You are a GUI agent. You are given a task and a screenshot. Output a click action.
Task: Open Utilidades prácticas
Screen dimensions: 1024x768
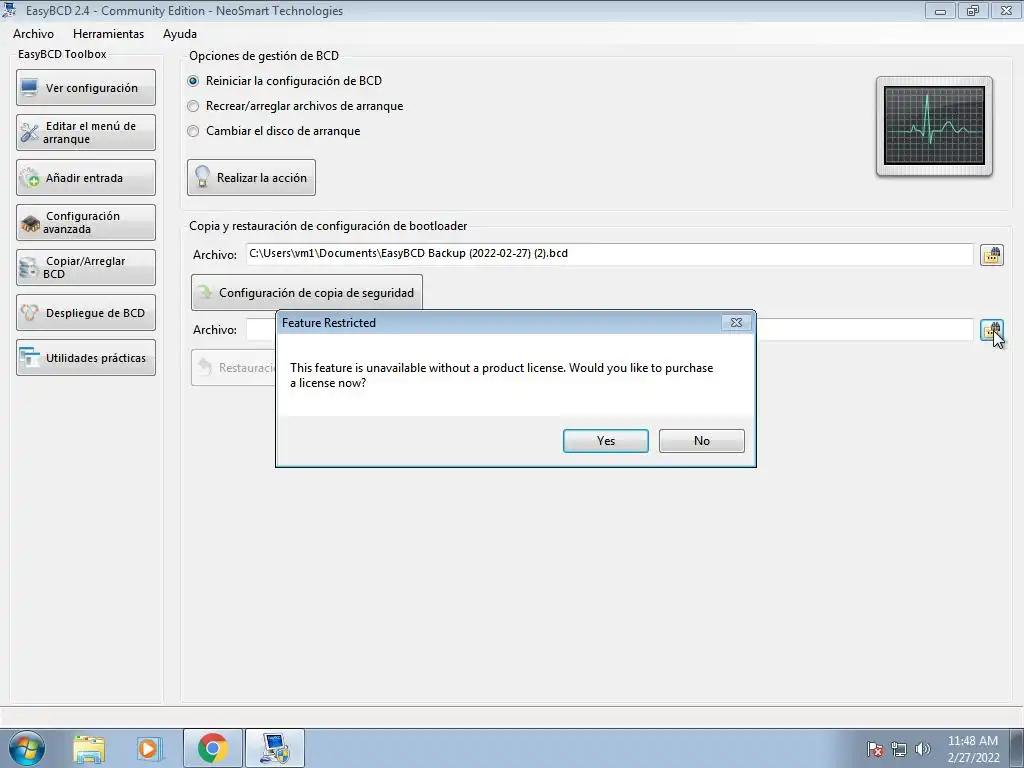pyautogui.click(x=86, y=358)
